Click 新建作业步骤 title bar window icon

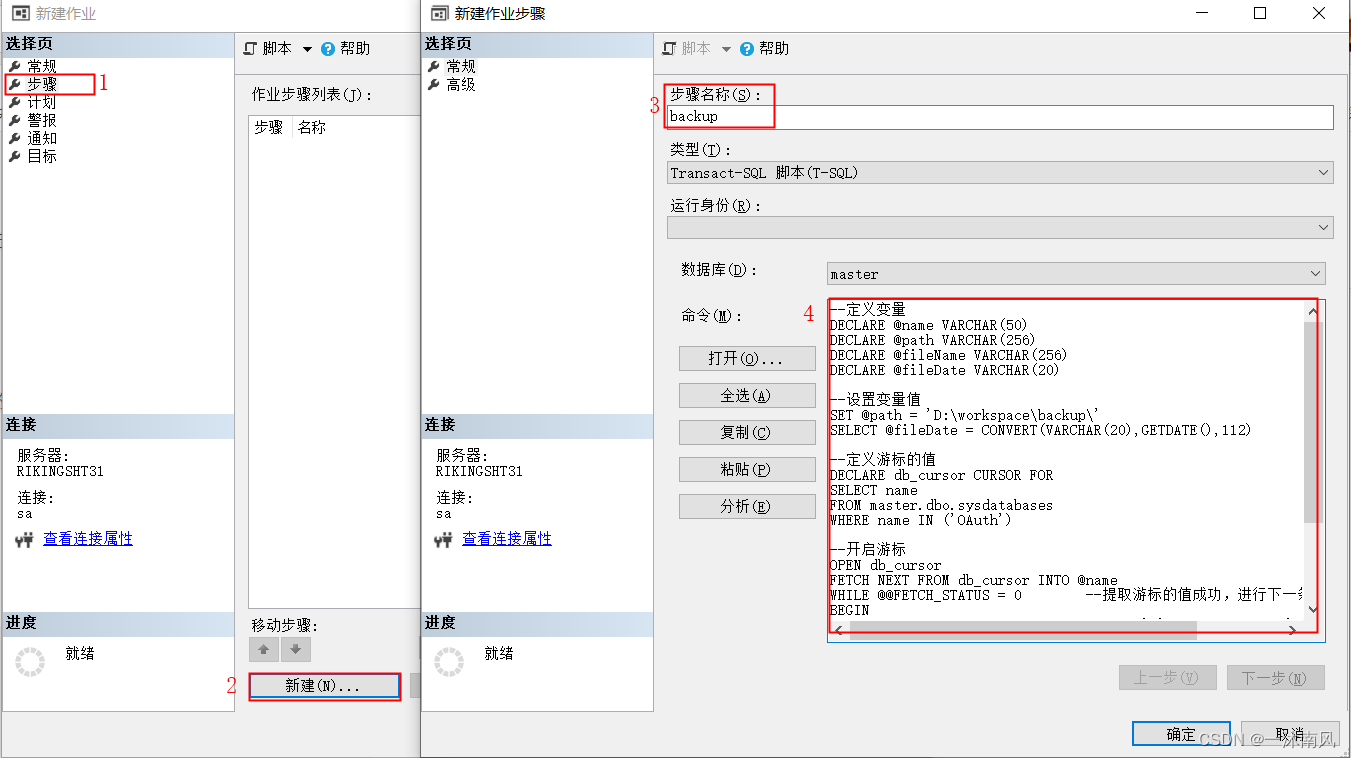(438, 14)
